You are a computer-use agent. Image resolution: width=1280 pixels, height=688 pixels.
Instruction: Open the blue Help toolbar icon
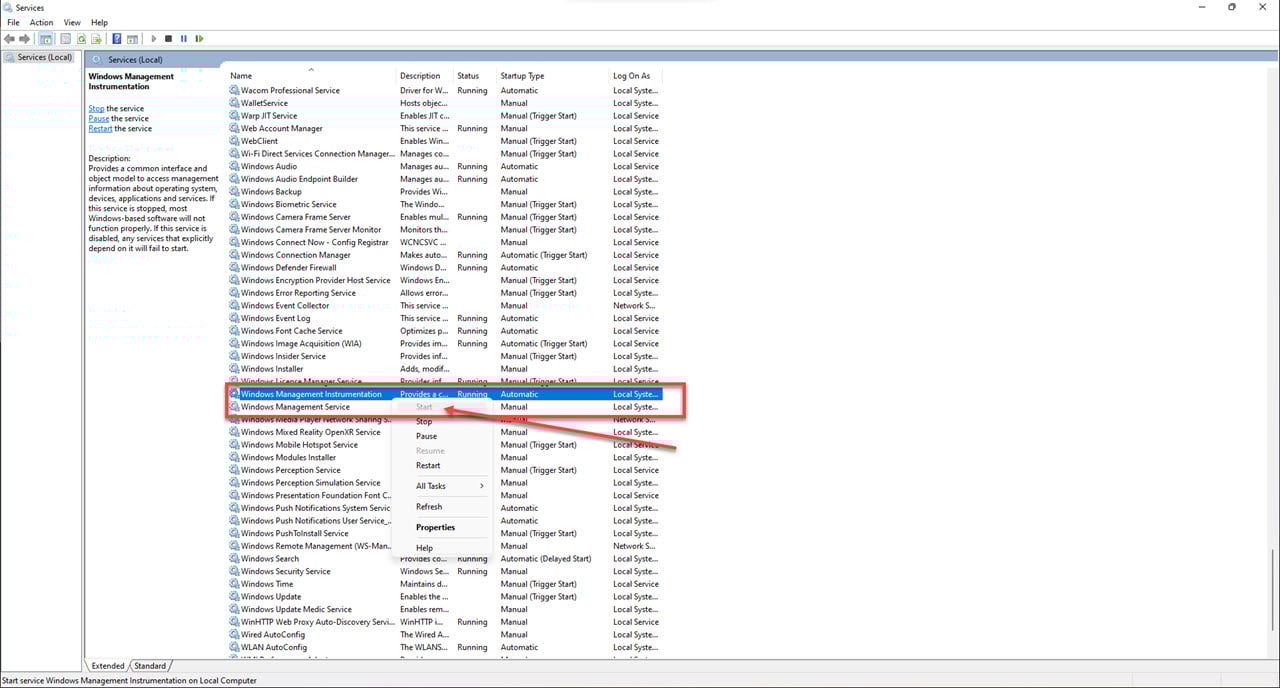tap(117, 39)
